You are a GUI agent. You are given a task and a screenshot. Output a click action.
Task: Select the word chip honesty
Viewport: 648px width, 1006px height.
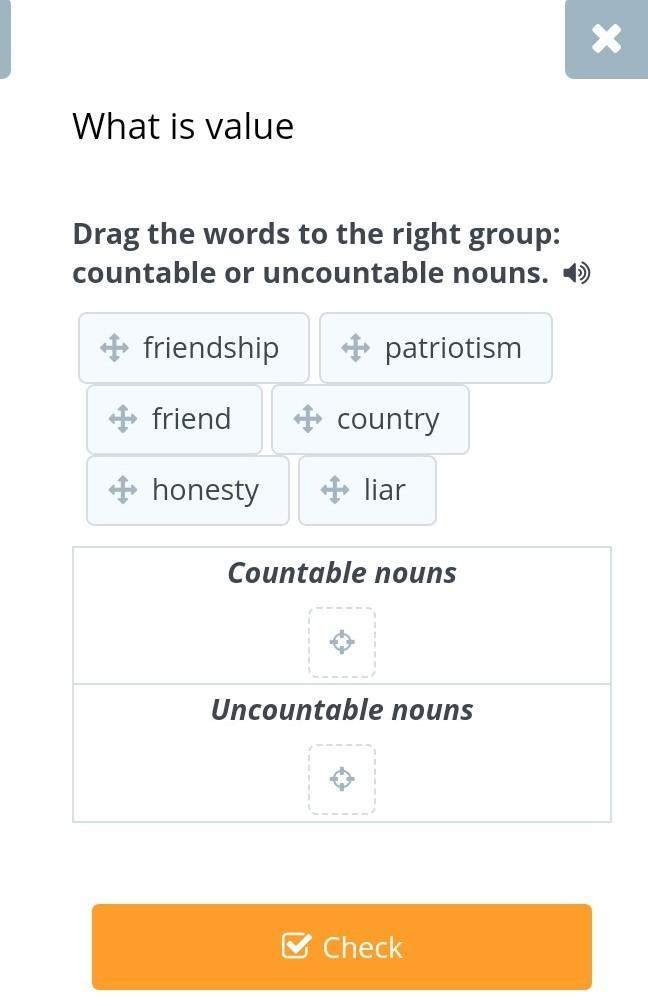[205, 490]
